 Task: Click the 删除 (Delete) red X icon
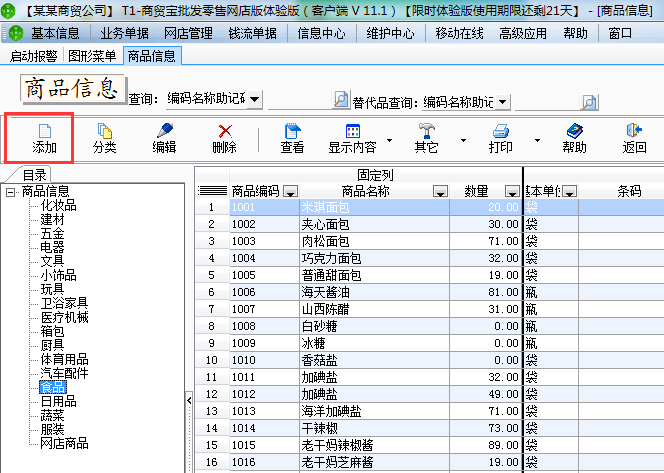click(225, 131)
